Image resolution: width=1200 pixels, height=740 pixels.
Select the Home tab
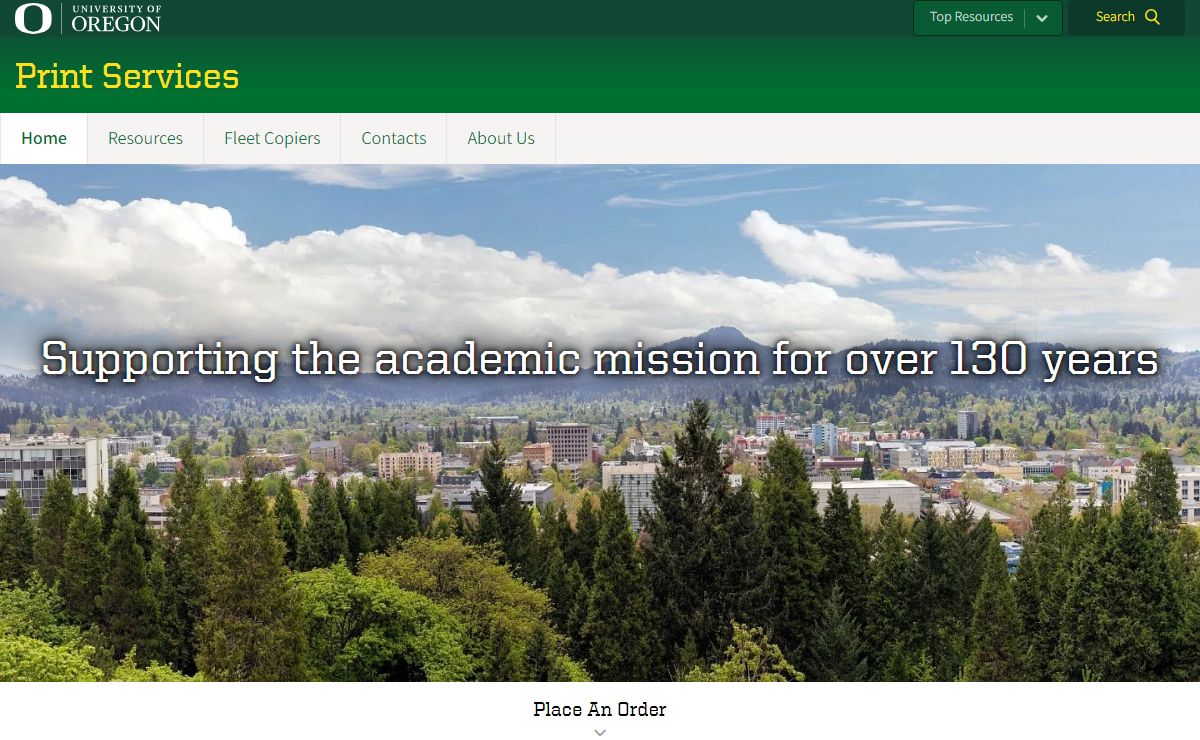pyautogui.click(x=44, y=138)
